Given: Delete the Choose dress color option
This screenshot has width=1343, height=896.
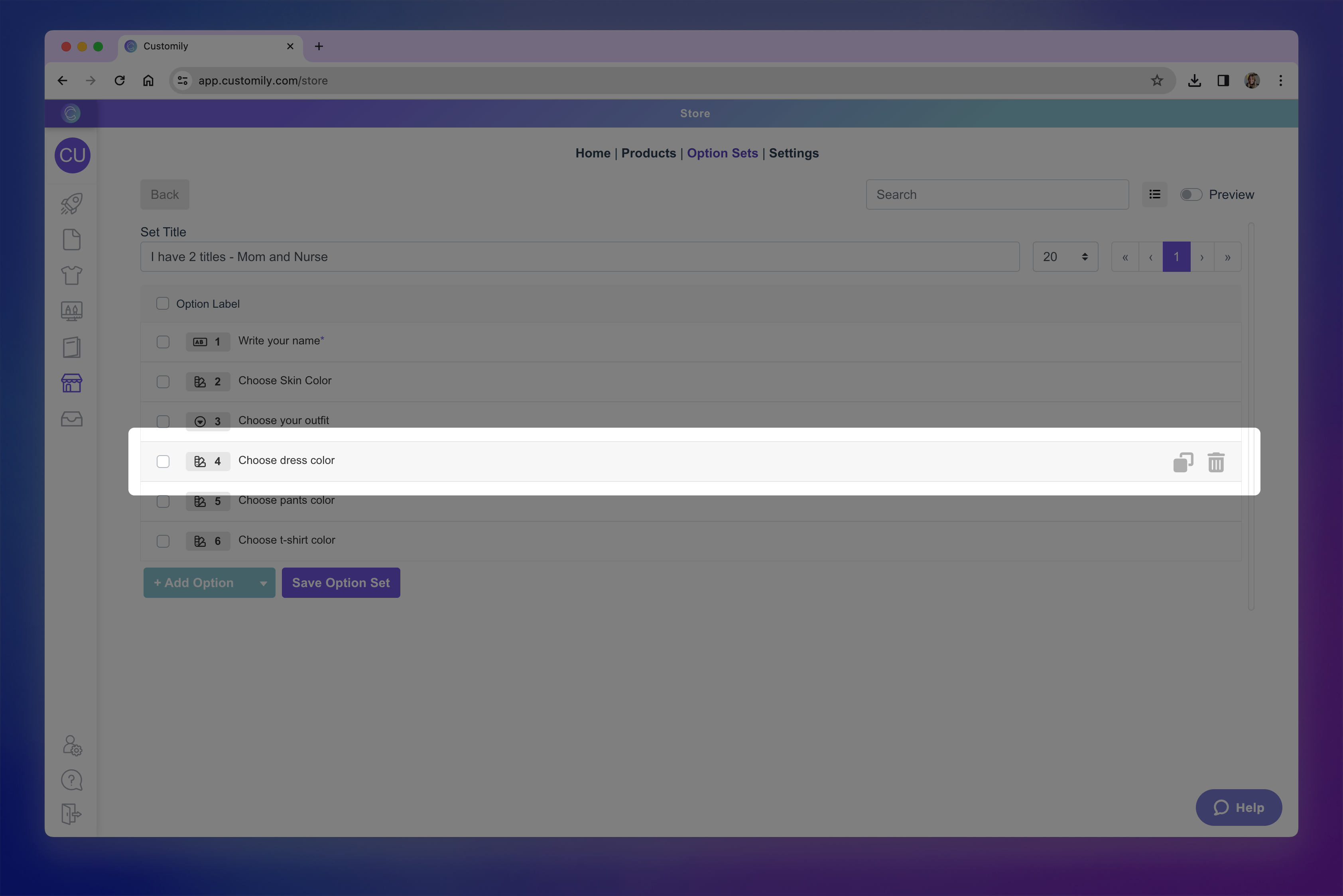Looking at the screenshot, I should [x=1215, y=462].
